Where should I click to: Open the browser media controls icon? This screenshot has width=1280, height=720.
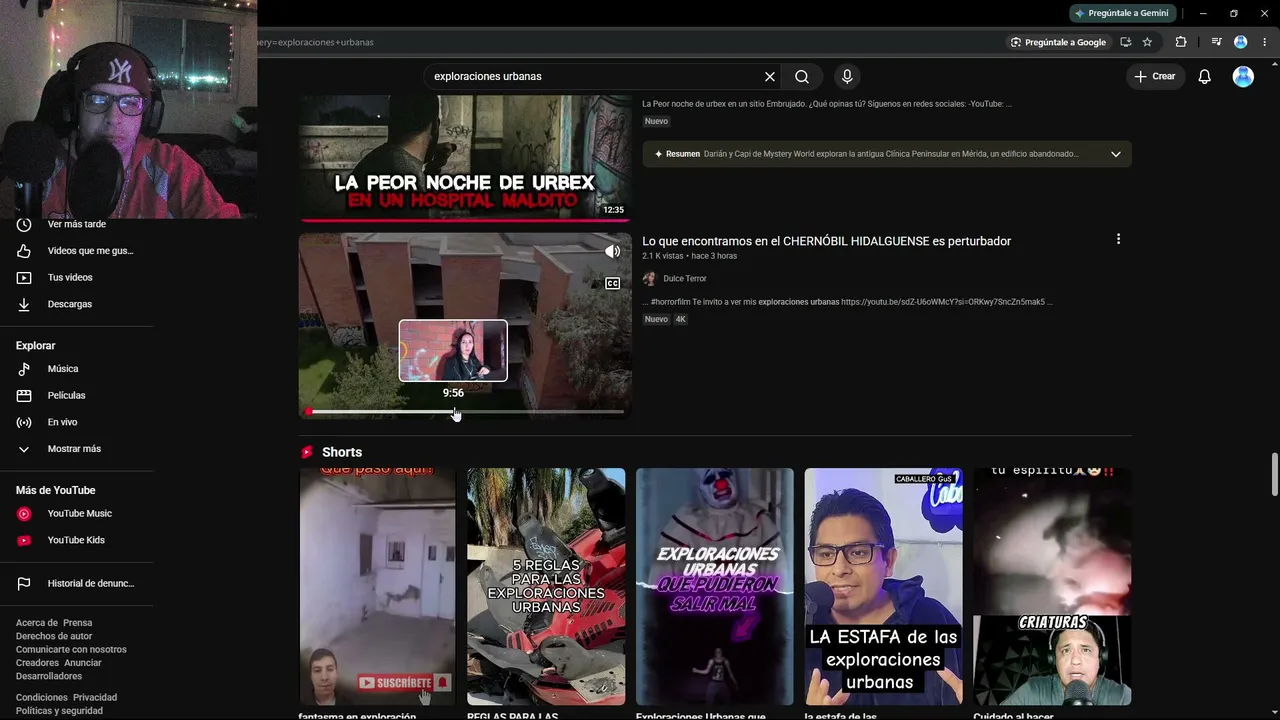[x=1216, y=42]
